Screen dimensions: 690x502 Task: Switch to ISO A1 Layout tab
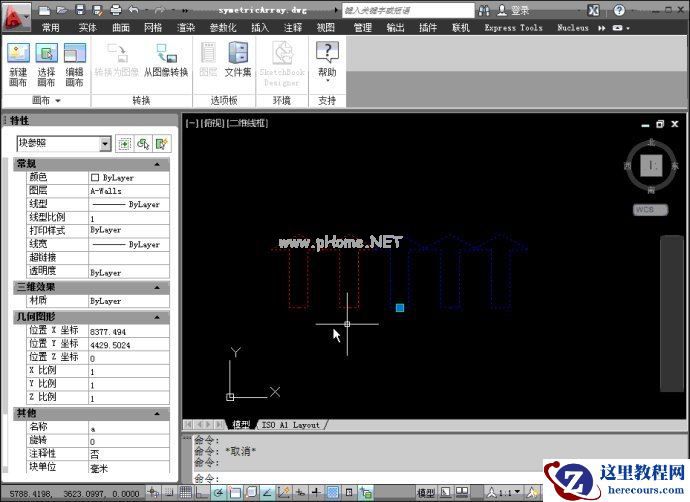290,425
